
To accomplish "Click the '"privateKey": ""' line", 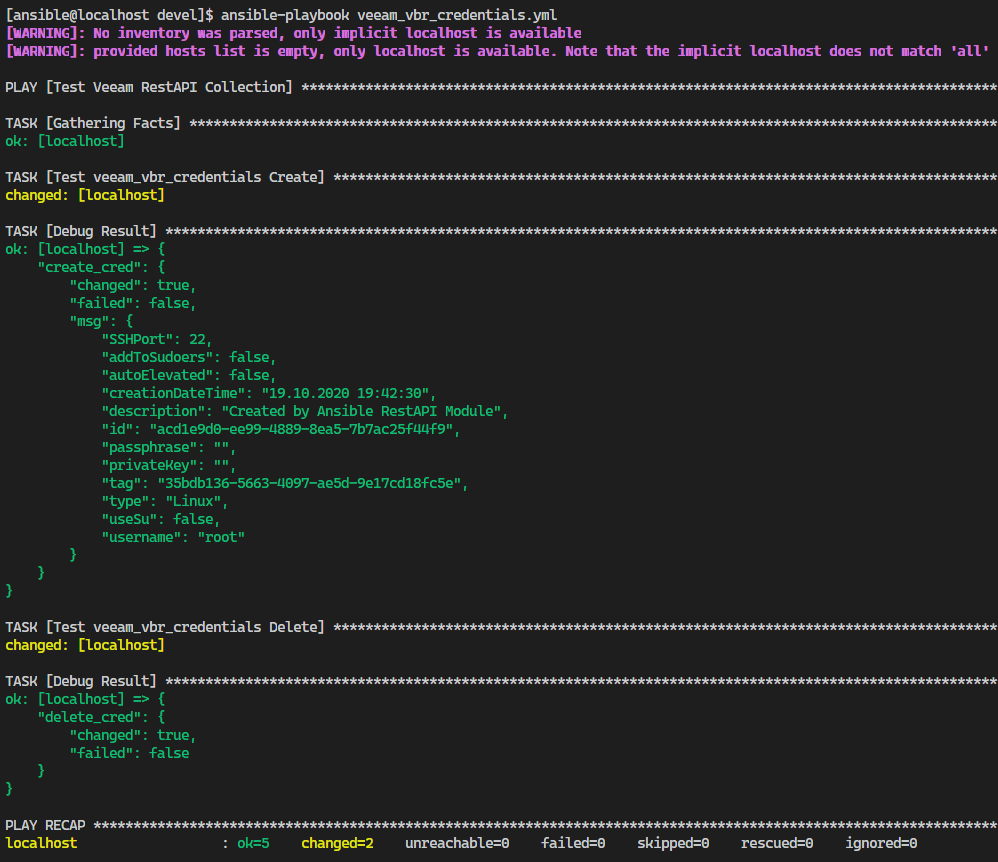I will 169,465.
